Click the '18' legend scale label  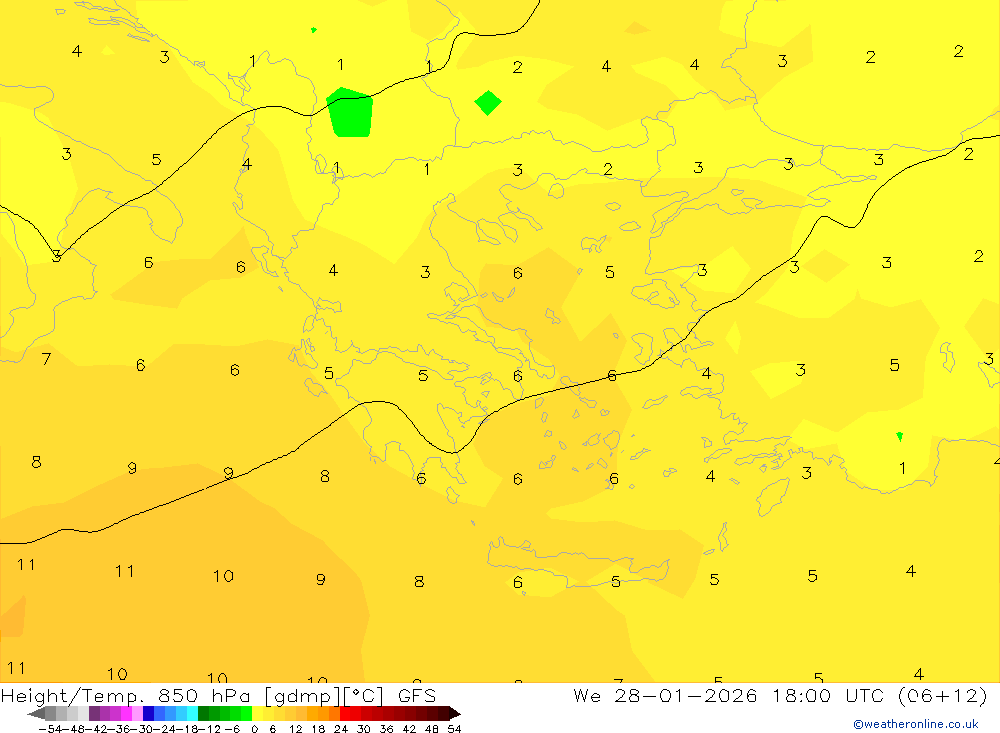click(x=318, y=729)
